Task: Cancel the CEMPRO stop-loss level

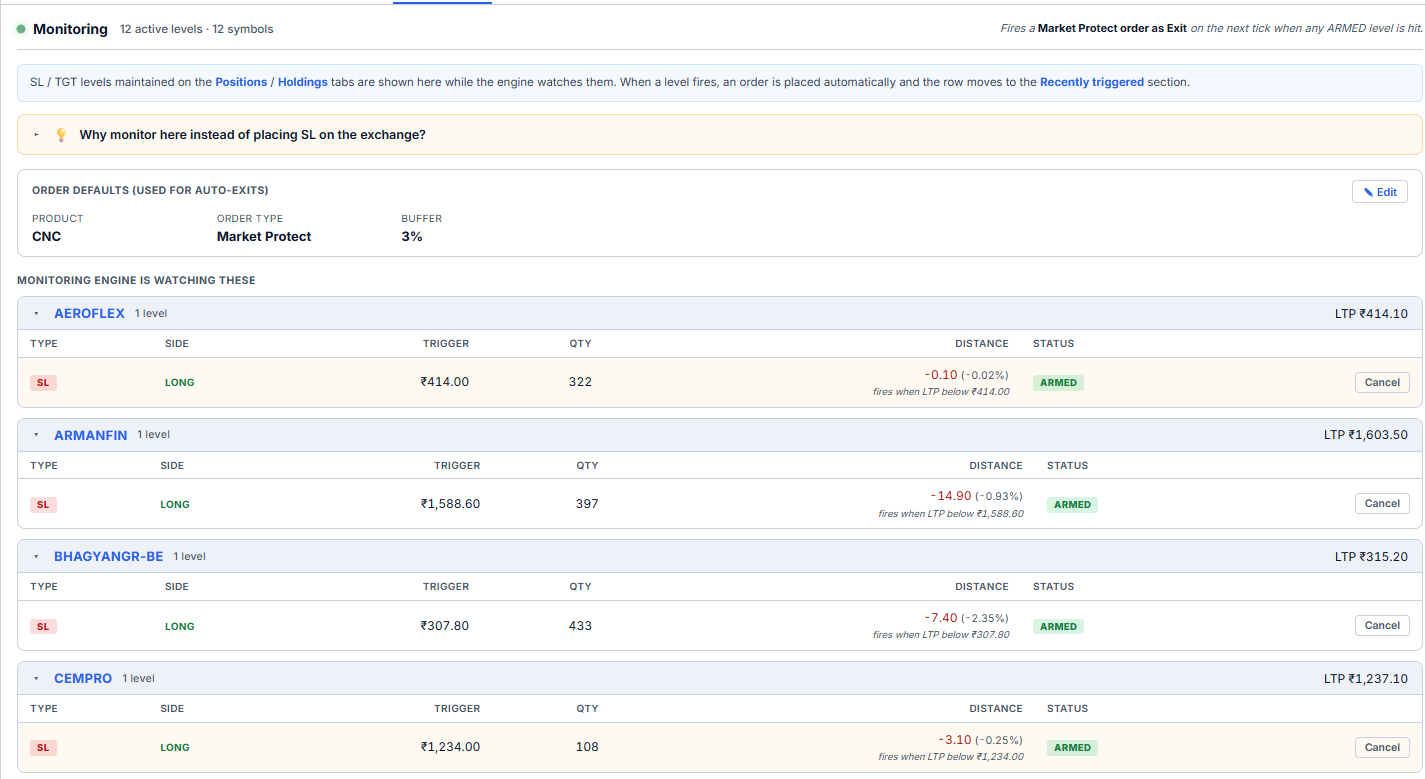Action: pyautogui.click(x=1382, y=747)
